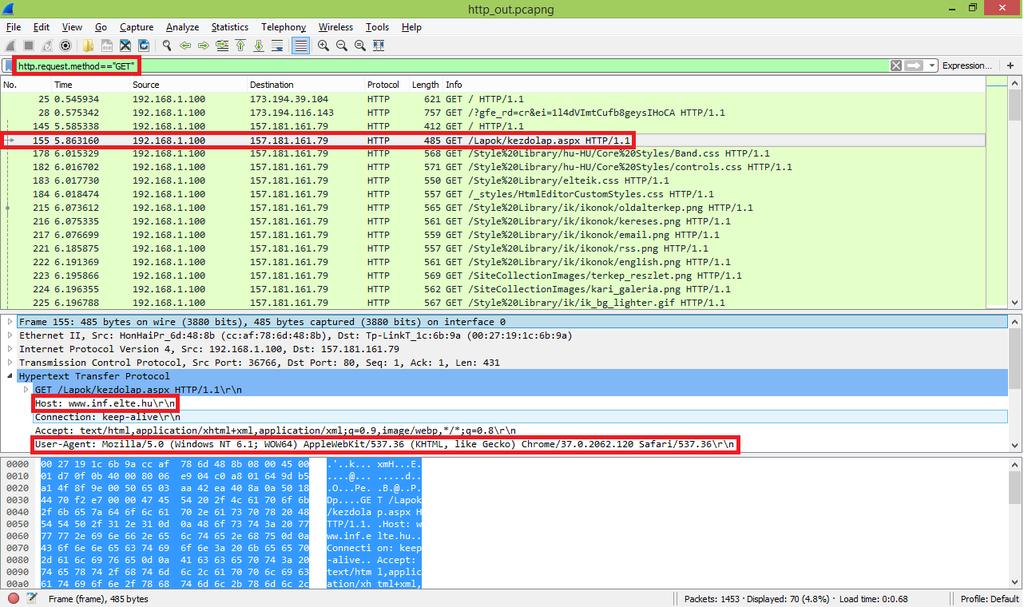Click the restart capture icon

(47, 46)
